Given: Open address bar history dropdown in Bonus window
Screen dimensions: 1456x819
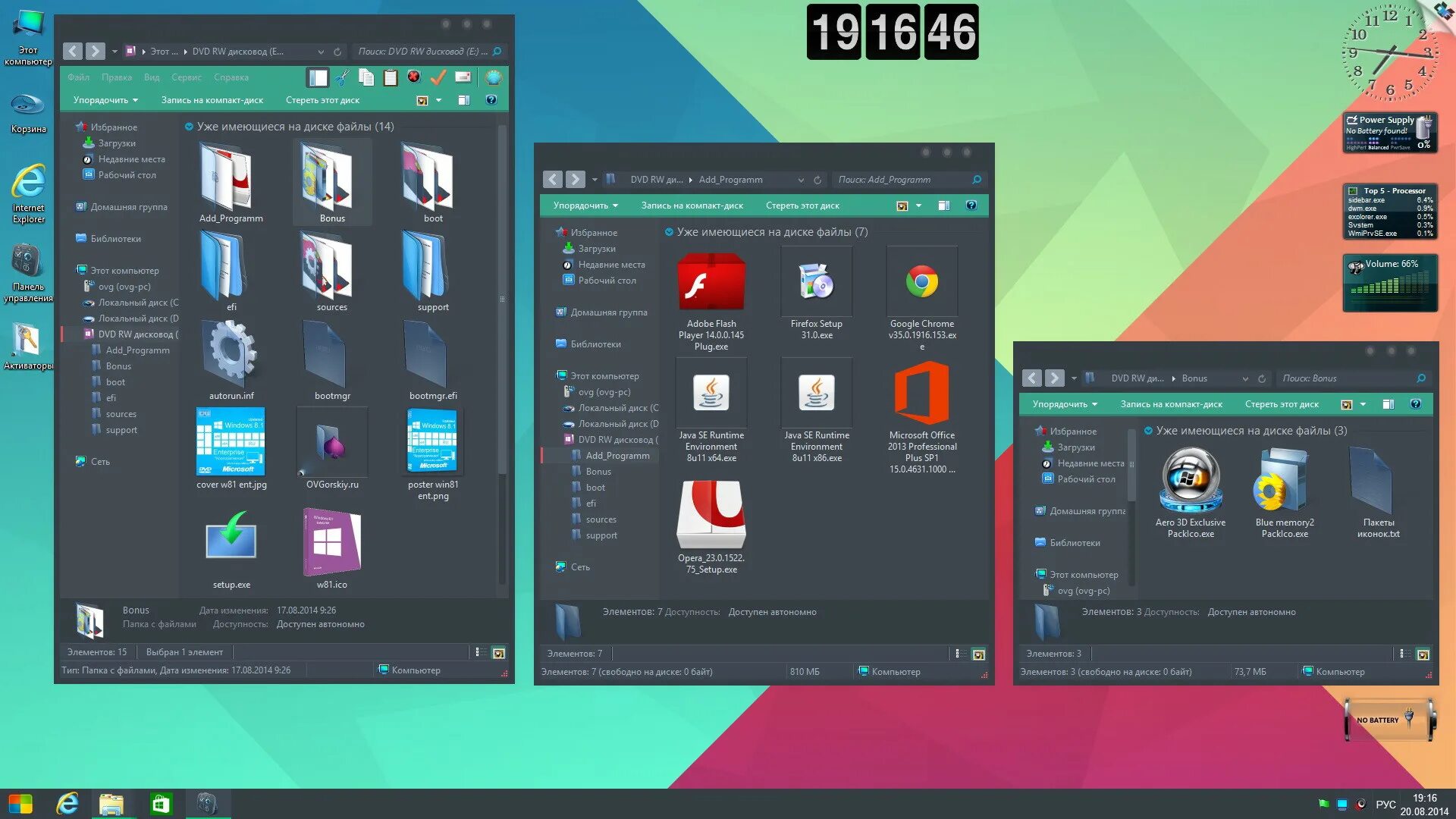Looking at the screenshot, I should [1244, 378].
